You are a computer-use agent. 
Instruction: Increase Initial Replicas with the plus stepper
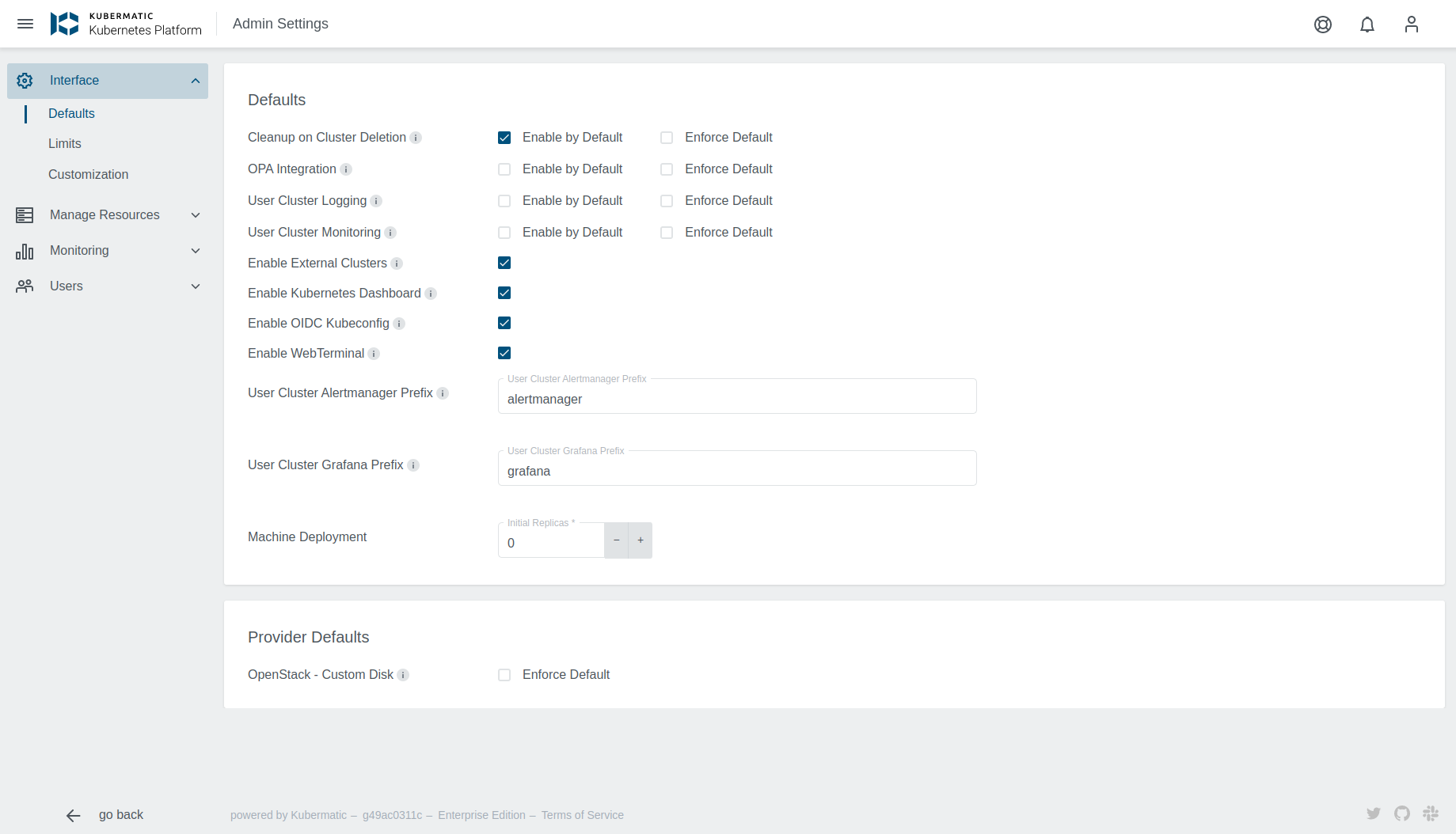coord(640,540)
